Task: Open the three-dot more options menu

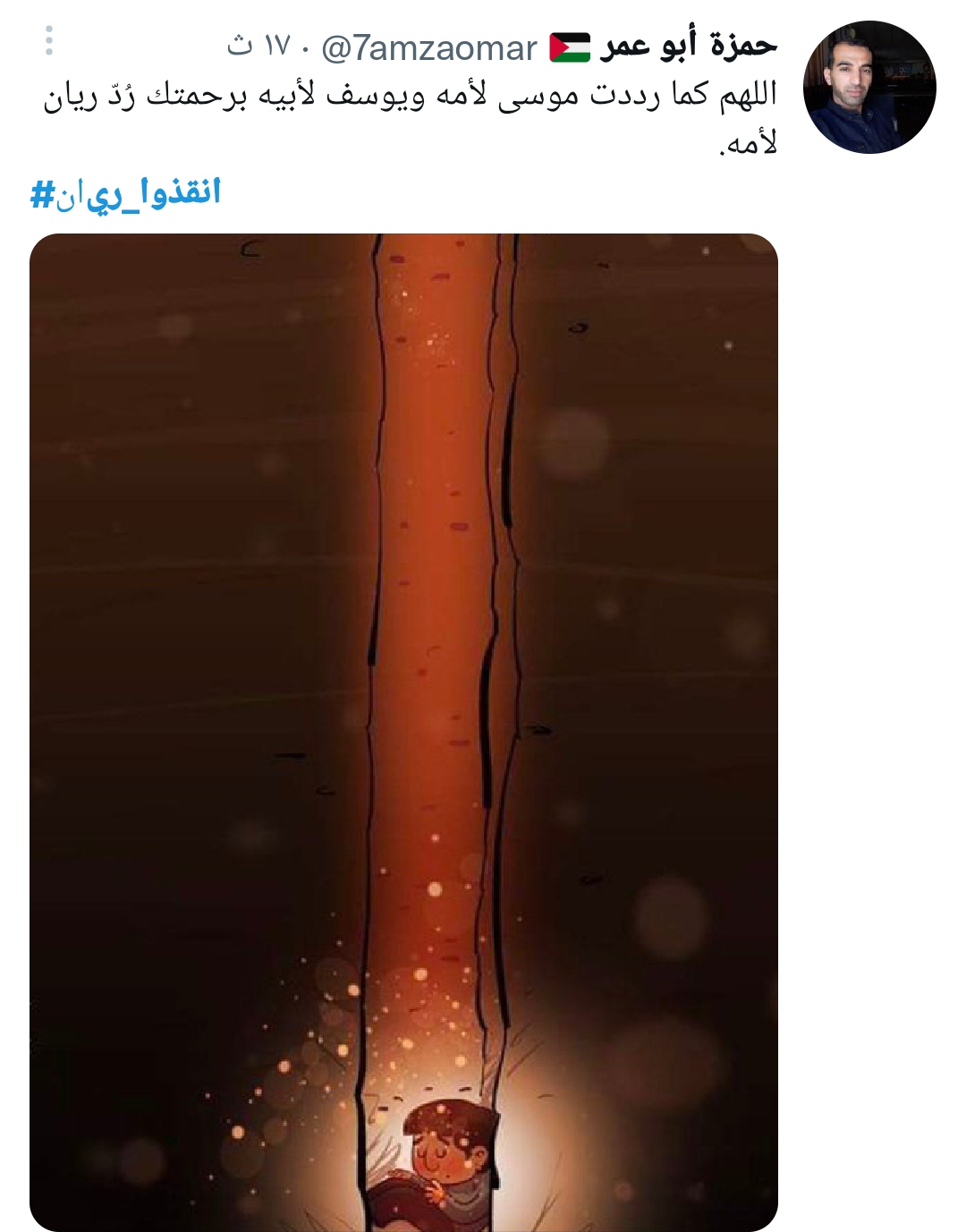Action: coord(49,40)
